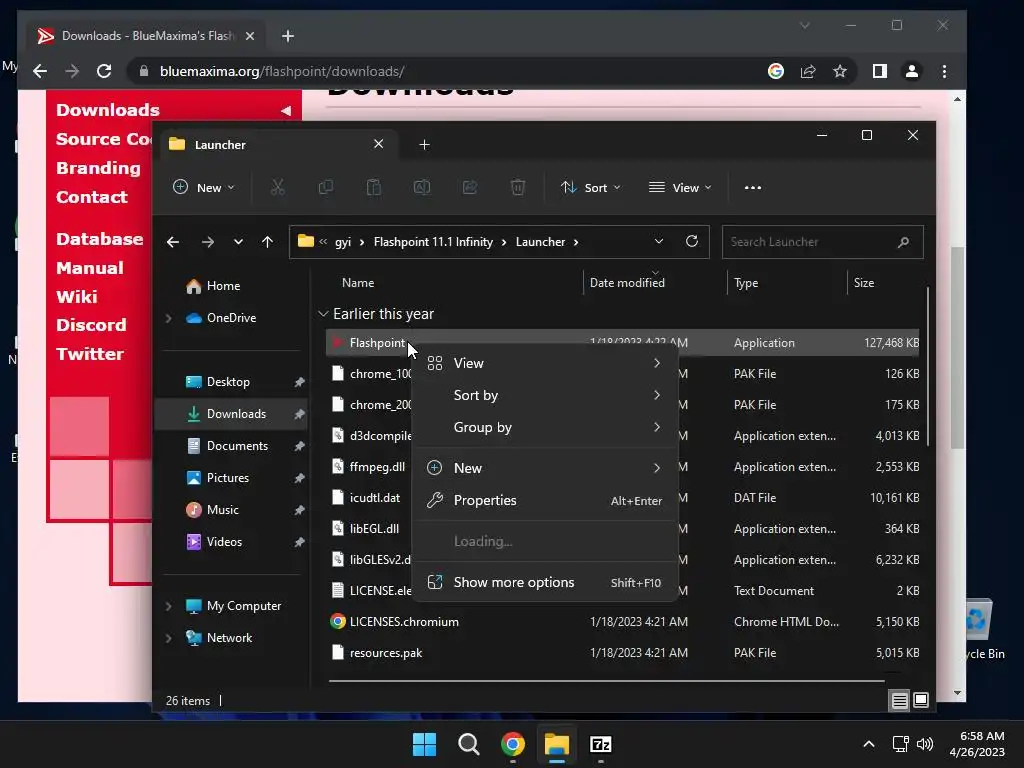Open the View submenu in context menu
This screenshot has height=768, width=1024.
coord(545,363)
